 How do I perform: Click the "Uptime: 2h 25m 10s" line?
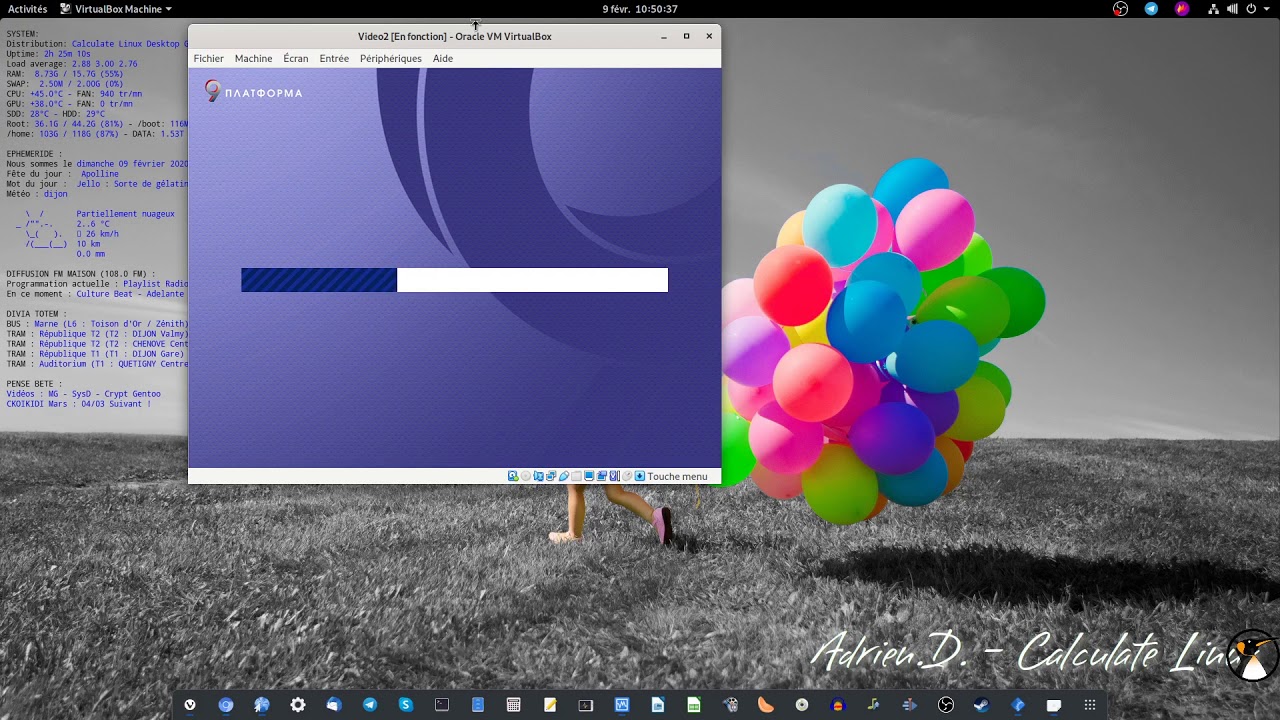48,54
